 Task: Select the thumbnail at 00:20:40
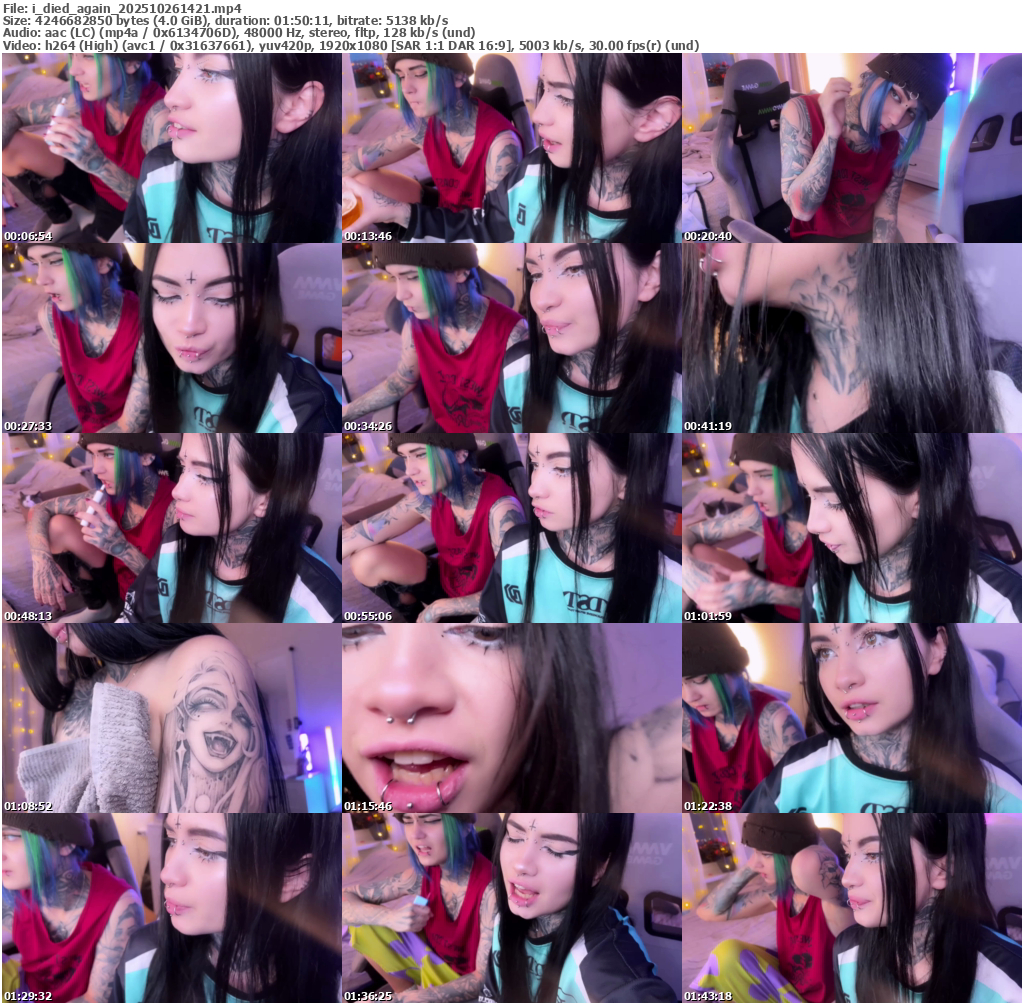coord(852,148)
